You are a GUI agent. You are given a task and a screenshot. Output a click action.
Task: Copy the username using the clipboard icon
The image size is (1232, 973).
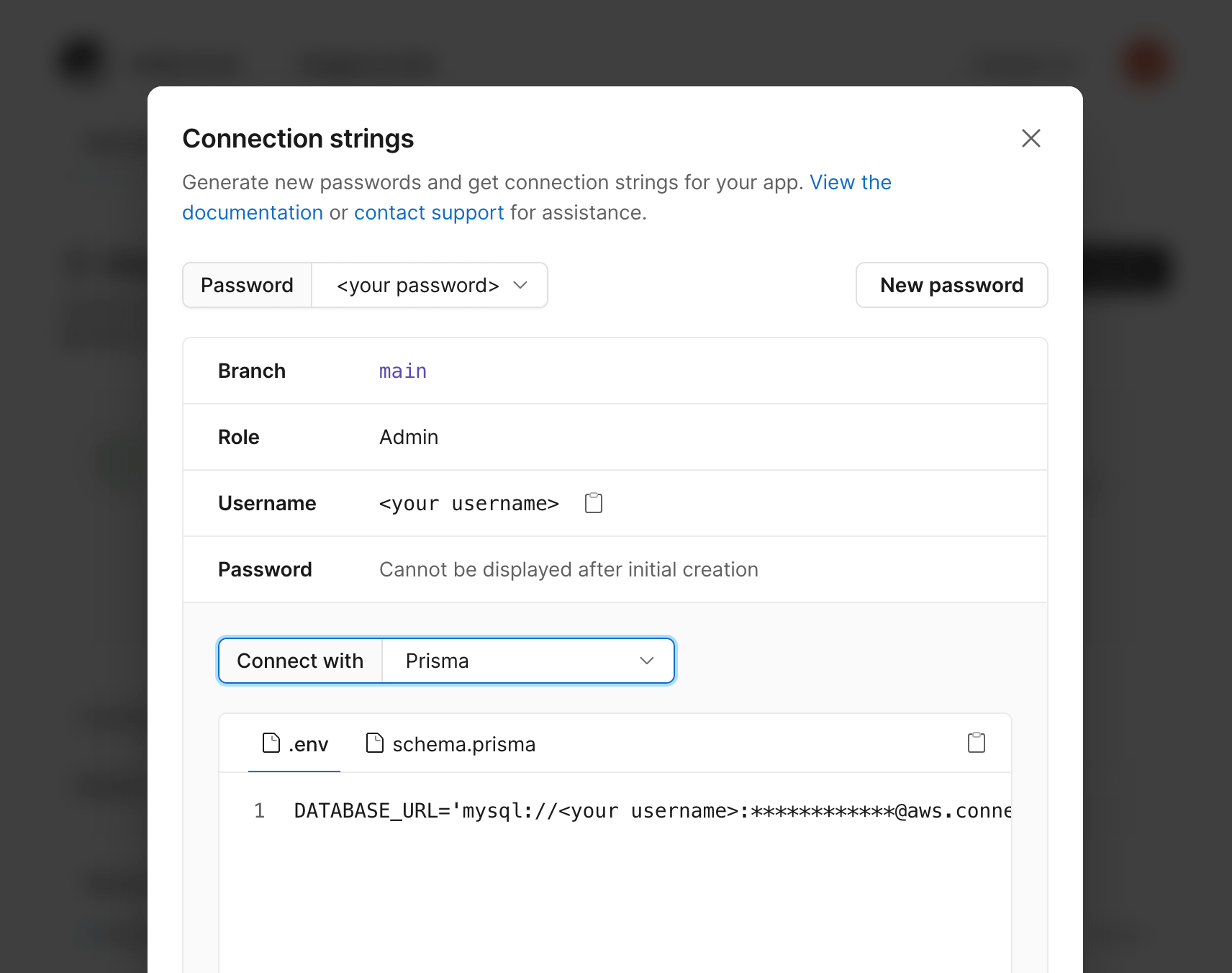pyautogui.click(x=593, y=502)
